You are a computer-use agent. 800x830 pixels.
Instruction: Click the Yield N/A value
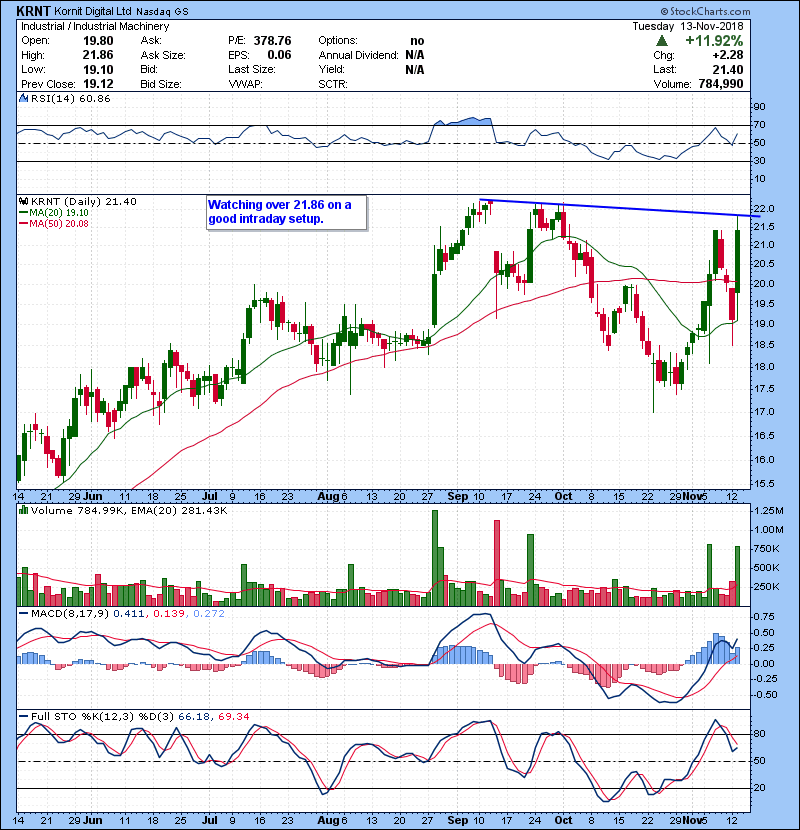415,69
